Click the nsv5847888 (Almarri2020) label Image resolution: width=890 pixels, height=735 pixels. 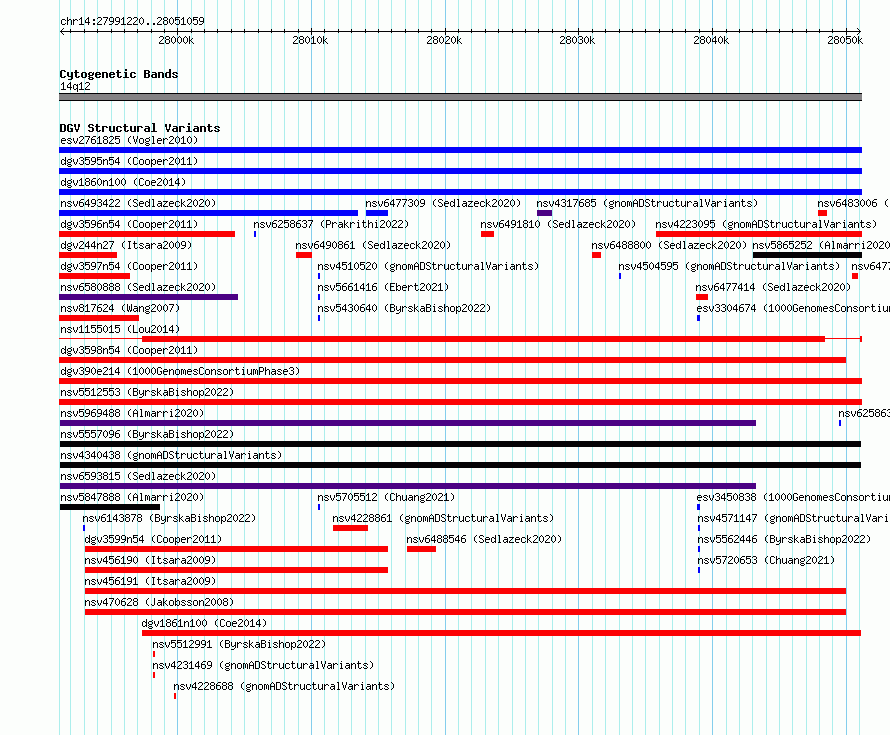pyautogui.click(x=132, y=497)
